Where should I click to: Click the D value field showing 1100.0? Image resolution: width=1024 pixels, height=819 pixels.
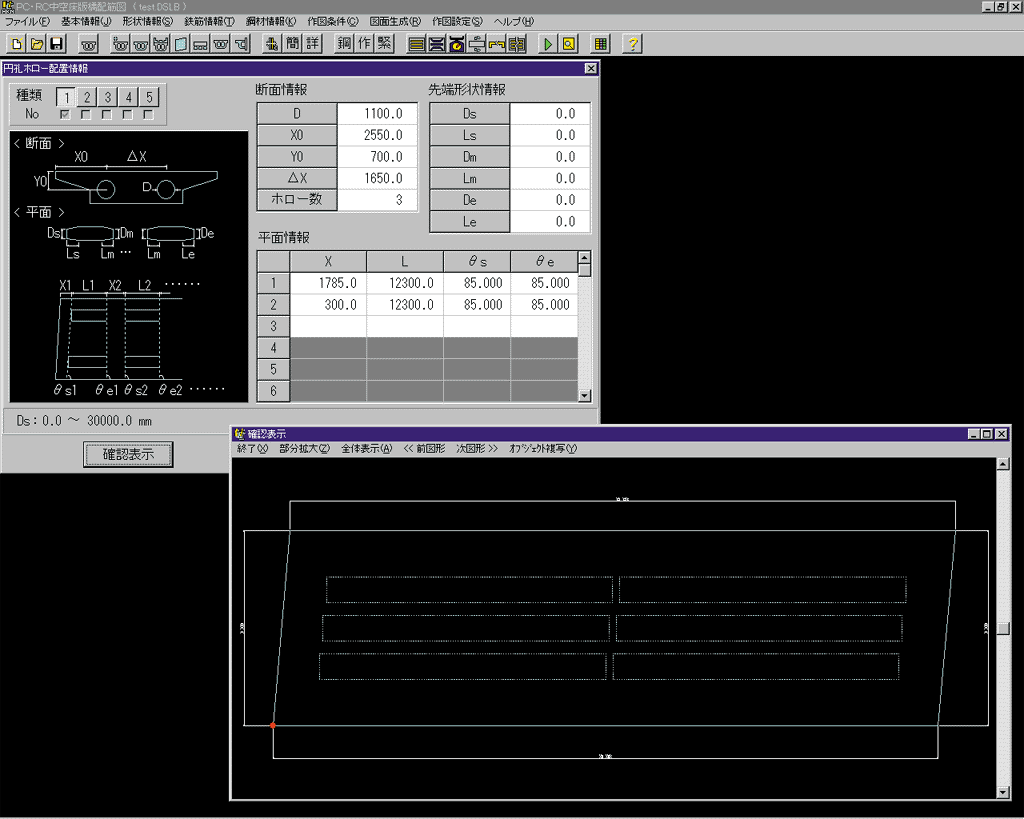click(377, 114)
